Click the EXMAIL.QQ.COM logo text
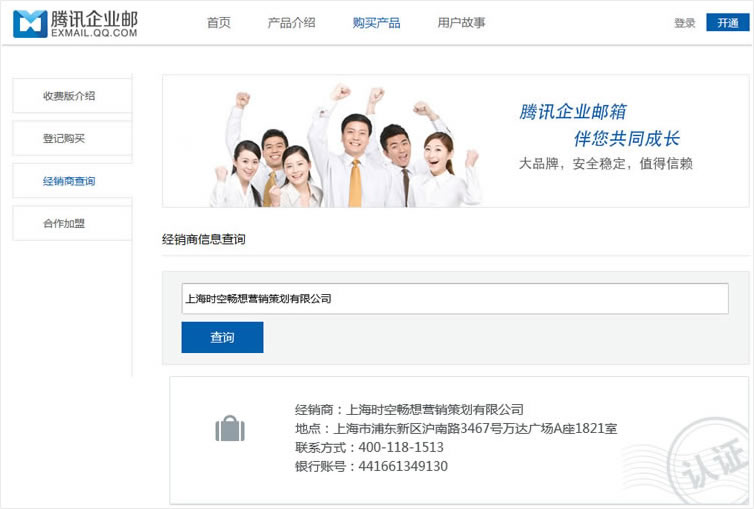The height and width of the screenshot is (509, 754). tap(94, 33)
